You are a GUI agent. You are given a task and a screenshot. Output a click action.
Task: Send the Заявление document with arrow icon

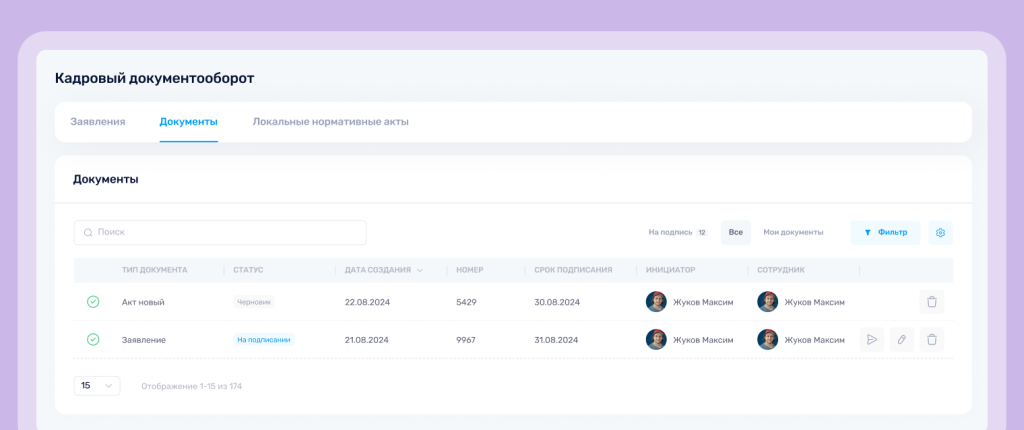(x=872, y=340)
